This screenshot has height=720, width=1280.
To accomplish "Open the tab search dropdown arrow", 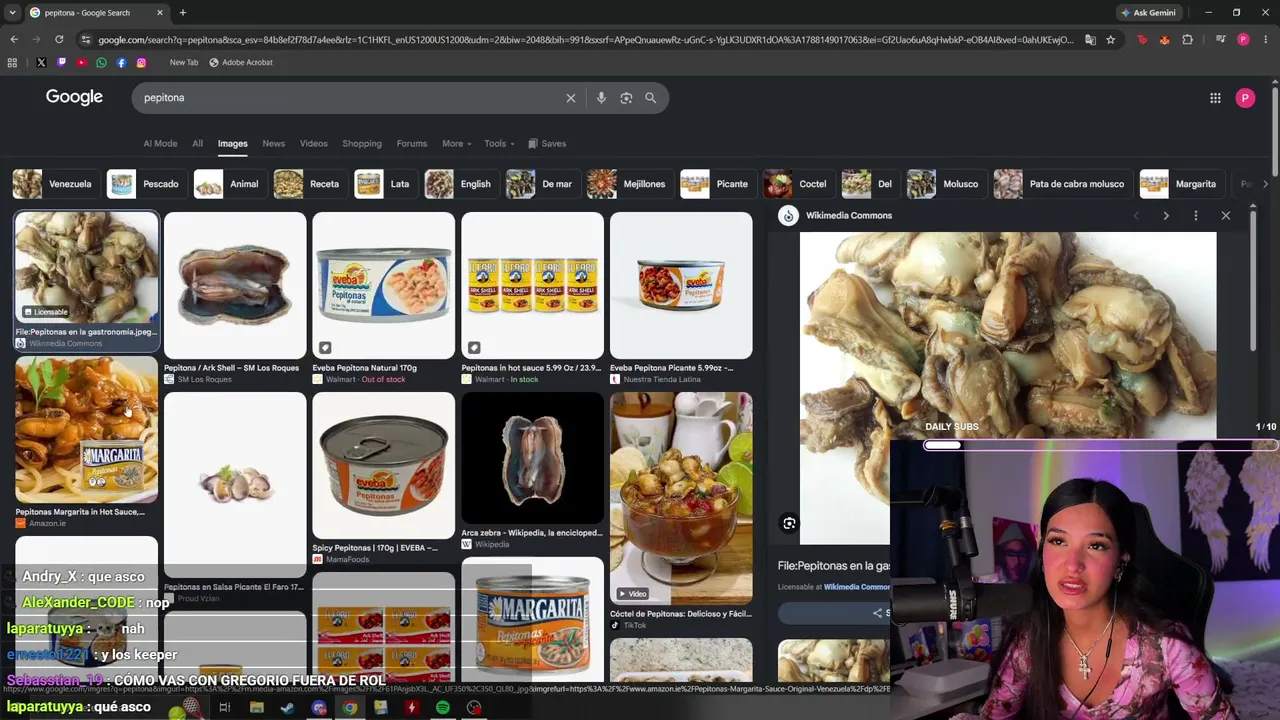I will pyautogui.click(x=12, y=13).
